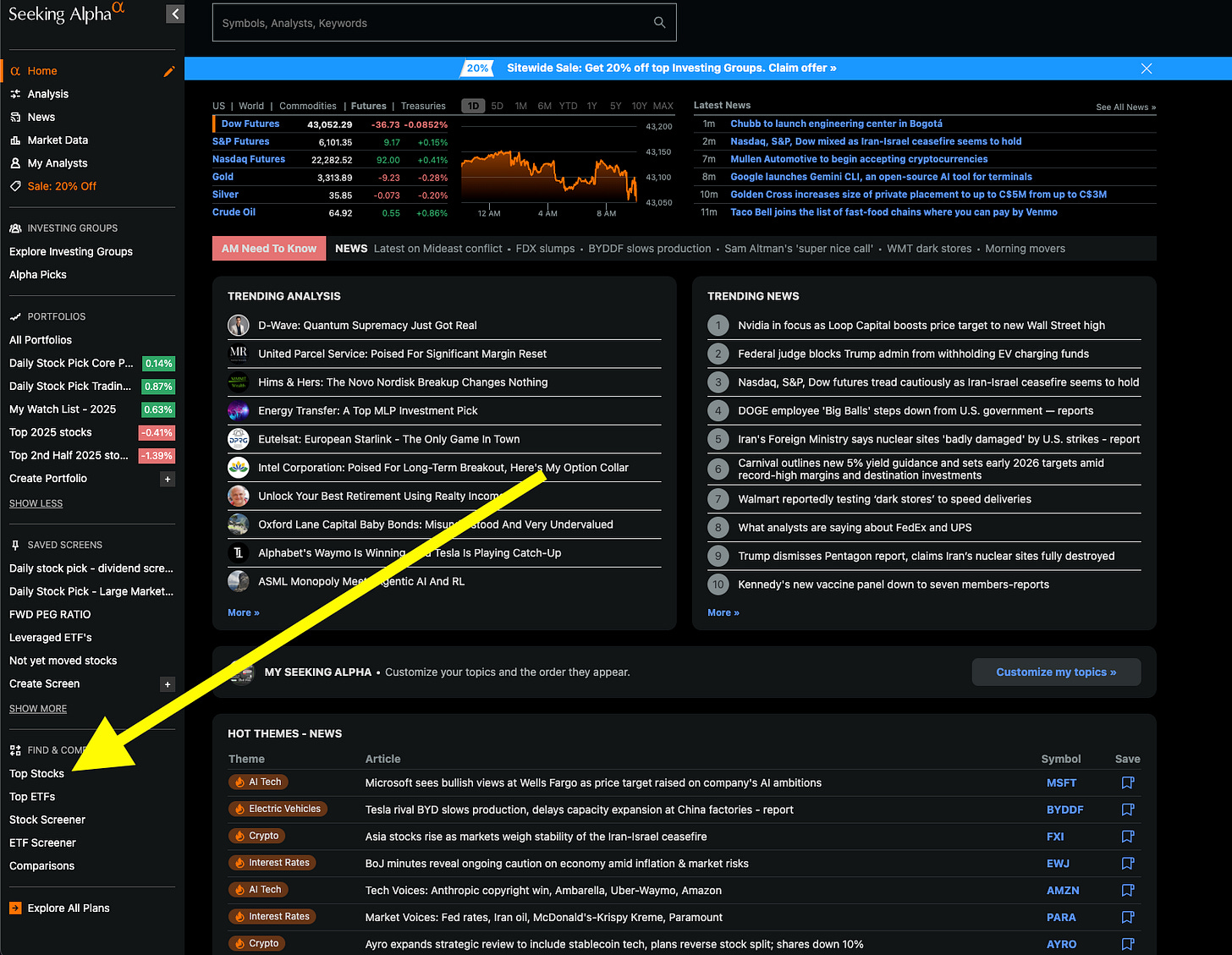Expand trending news with More link
The width and height of the screenshot is (1232, 955).
pos(723,613)
